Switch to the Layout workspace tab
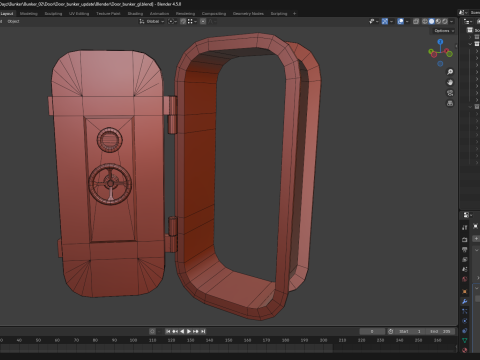The image size is (480, 360). coord(7,14)
